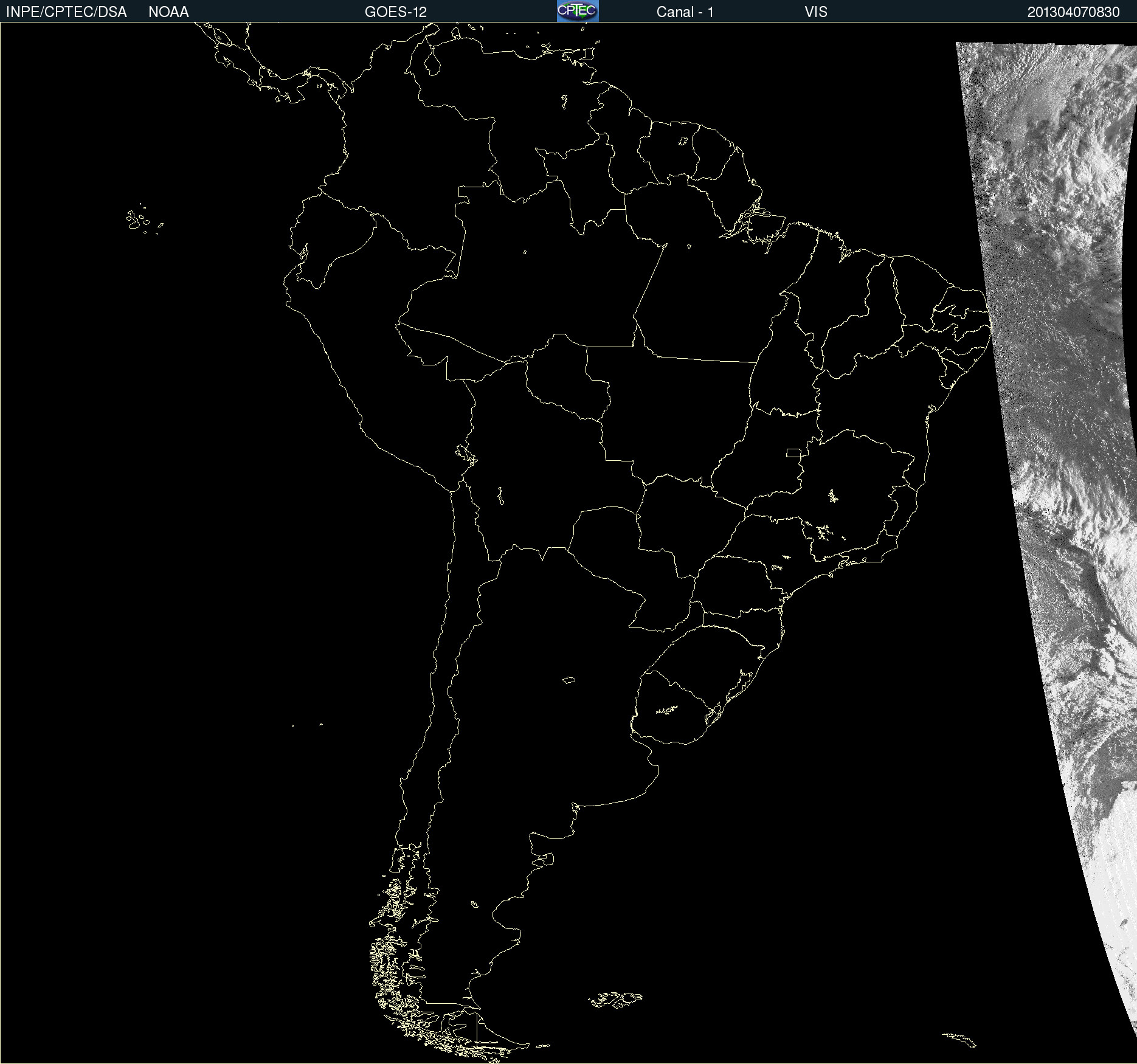Click the GOES-12 satellite label

coord(396,12)
